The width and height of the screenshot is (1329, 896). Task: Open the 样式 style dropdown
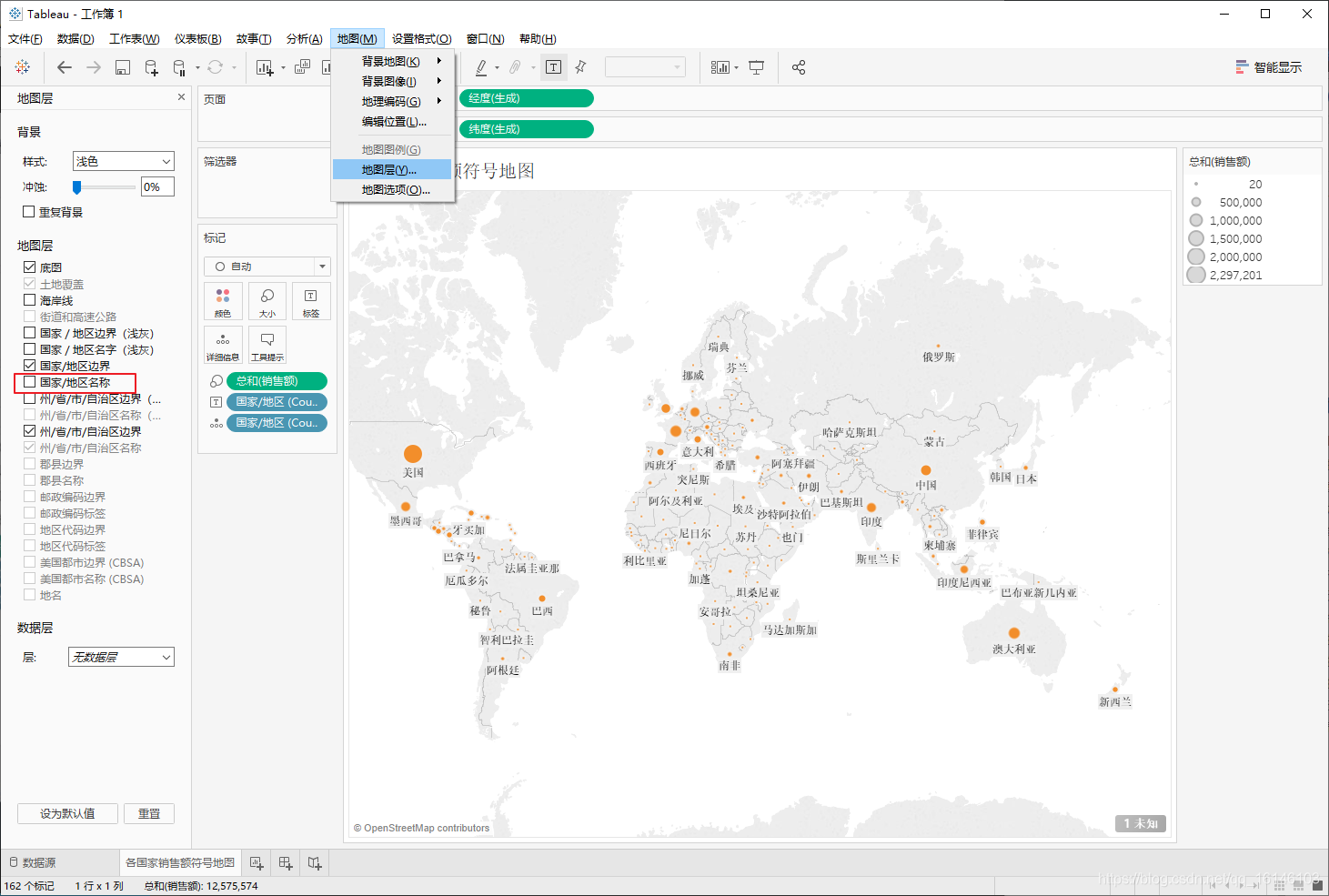pos(123,161)
